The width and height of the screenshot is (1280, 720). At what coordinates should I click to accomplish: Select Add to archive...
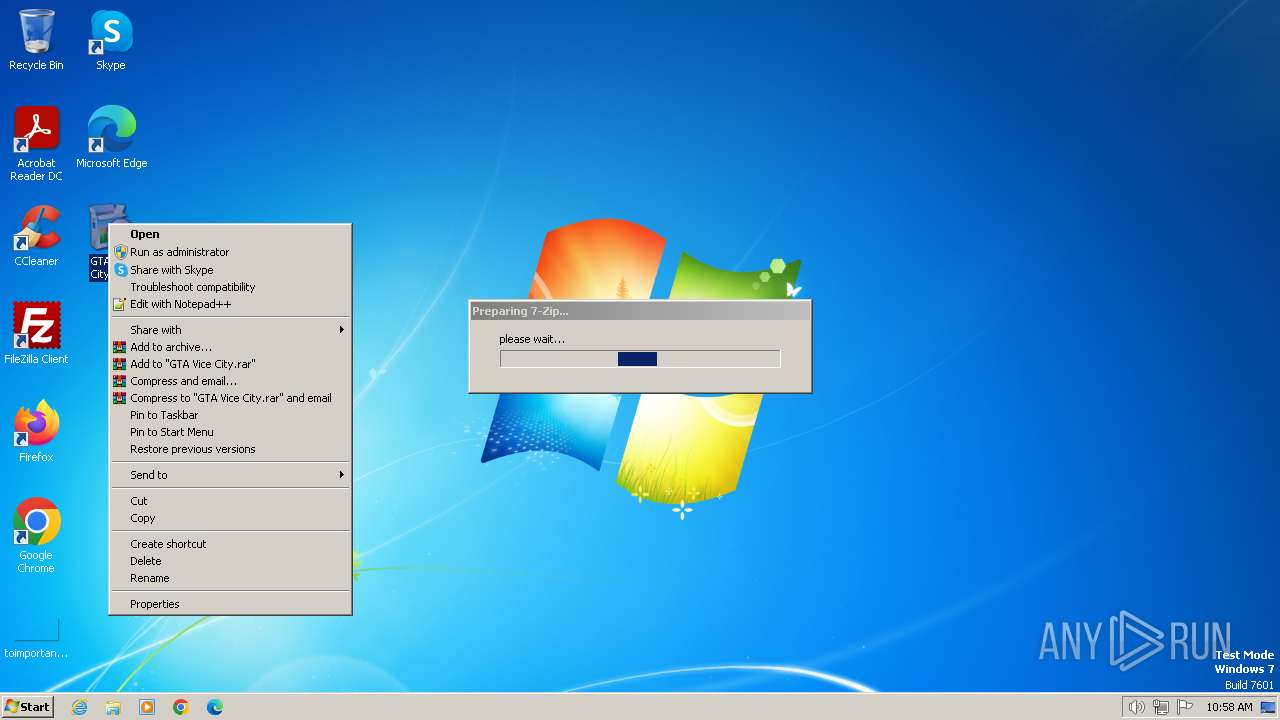point(230,347)
